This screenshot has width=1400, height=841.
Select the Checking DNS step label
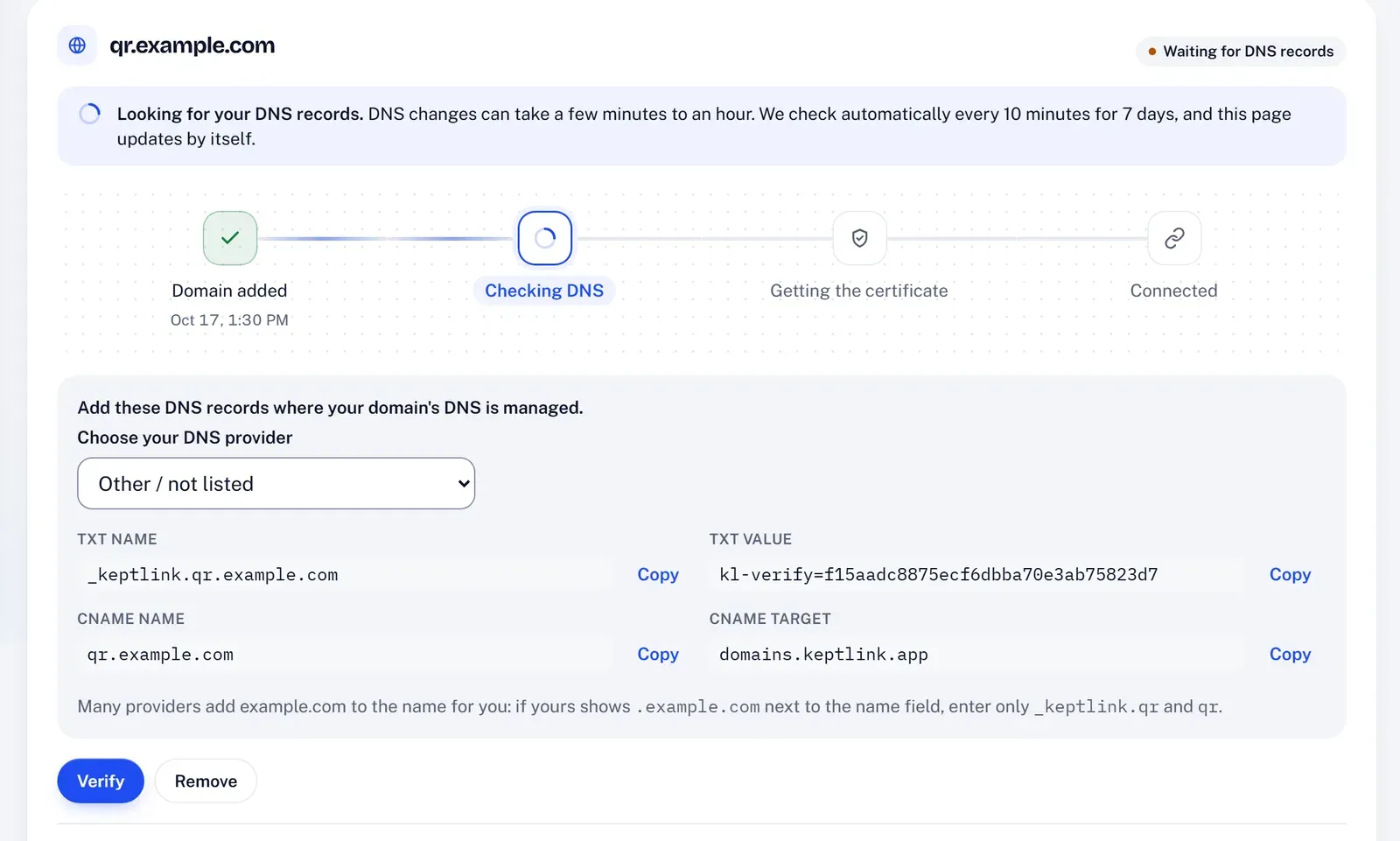[544, 291]
